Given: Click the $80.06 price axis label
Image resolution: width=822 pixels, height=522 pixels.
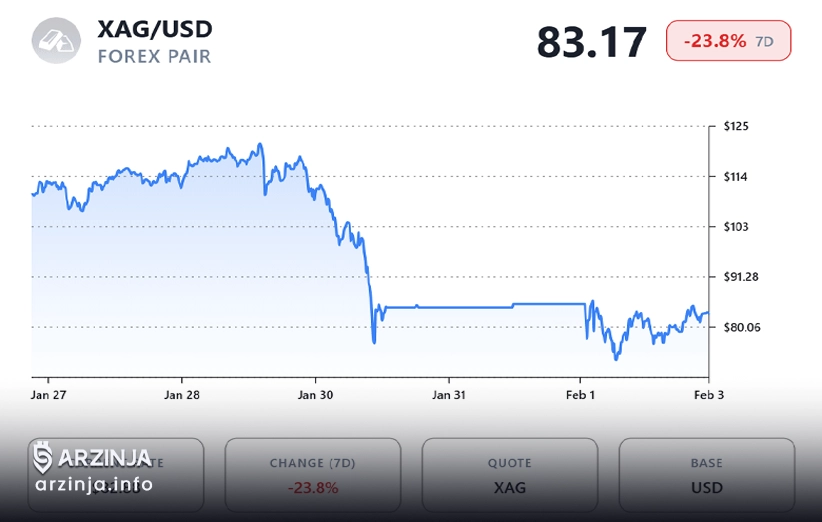Looking at the screenshot, I should coord(741,327).
